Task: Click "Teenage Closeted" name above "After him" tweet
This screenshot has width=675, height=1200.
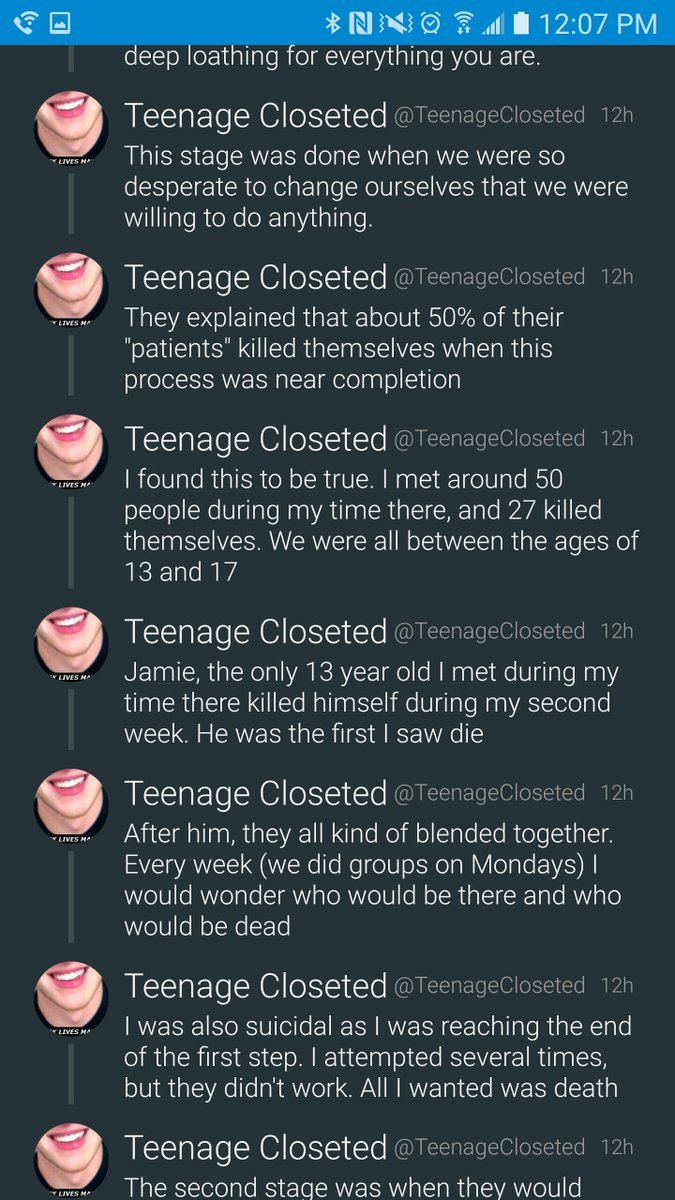Action: pyautogui.click(x=255, y=793)
